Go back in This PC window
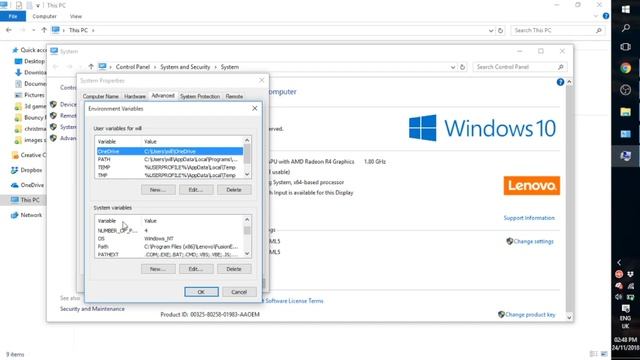This screenshot has height=360, width=640. [x=9, y=30]
